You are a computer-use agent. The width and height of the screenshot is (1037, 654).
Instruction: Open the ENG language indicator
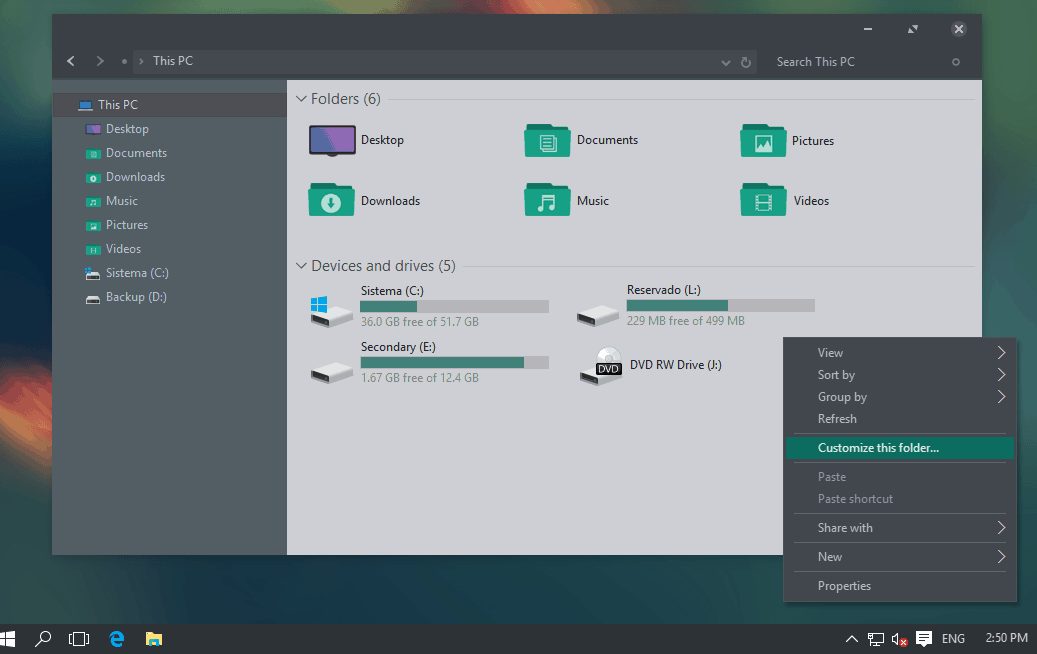click(953, 639)
